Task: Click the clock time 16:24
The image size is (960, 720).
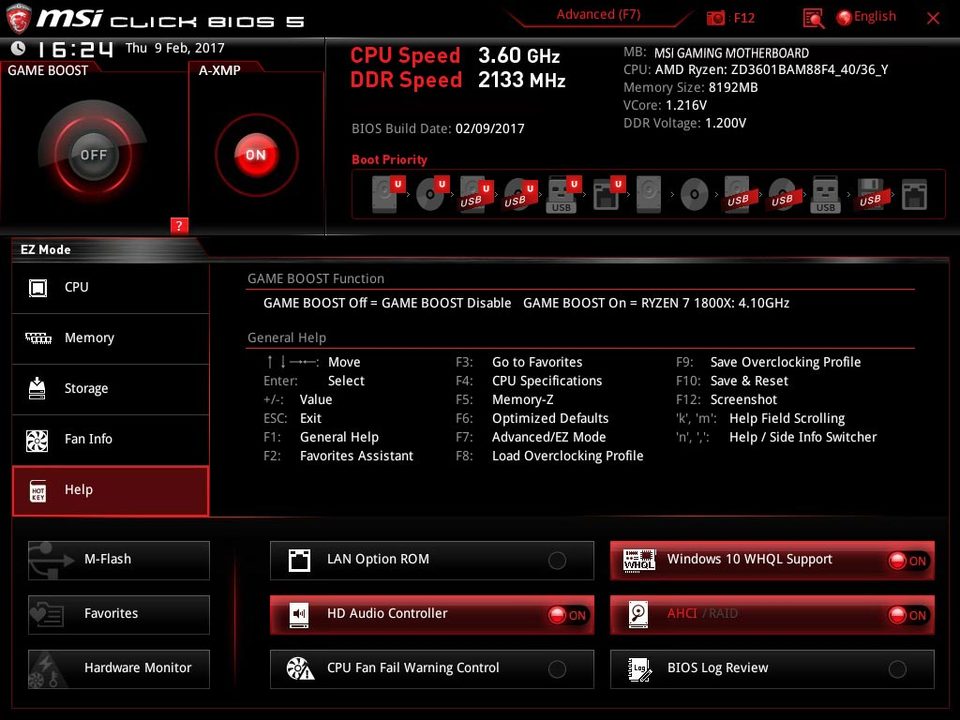Action: (x=76, y=49)
